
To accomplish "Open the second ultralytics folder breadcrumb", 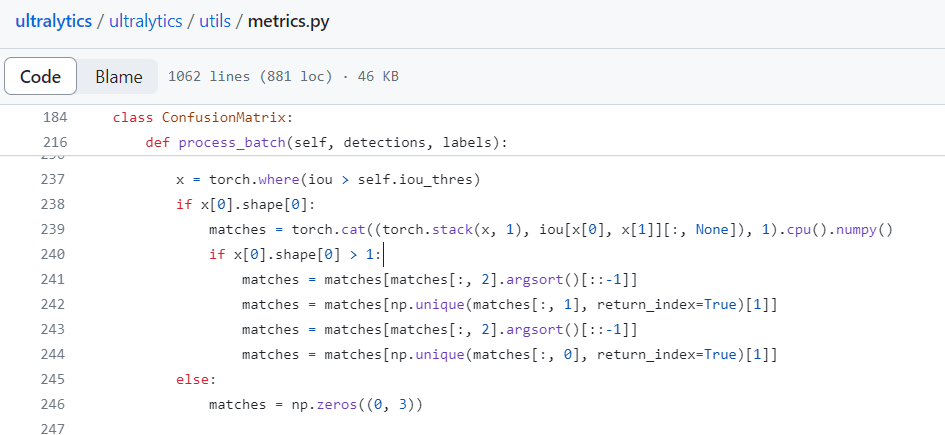I will pyautogui.click(x=145, y=21).
